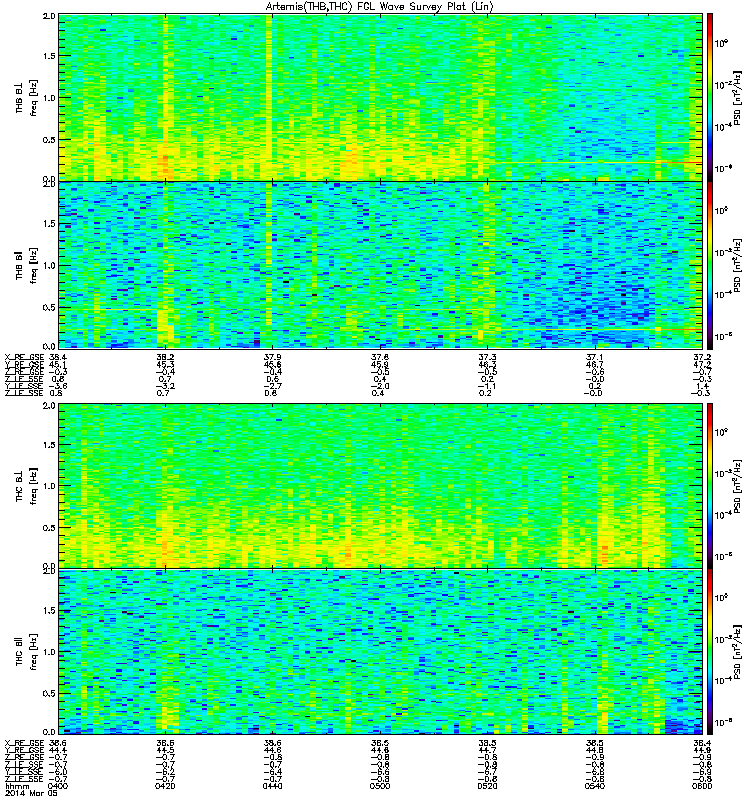Click the color bar of the THB B-perpendicular panel
This screenshot has width=750, height=800.
click(710, 97)
